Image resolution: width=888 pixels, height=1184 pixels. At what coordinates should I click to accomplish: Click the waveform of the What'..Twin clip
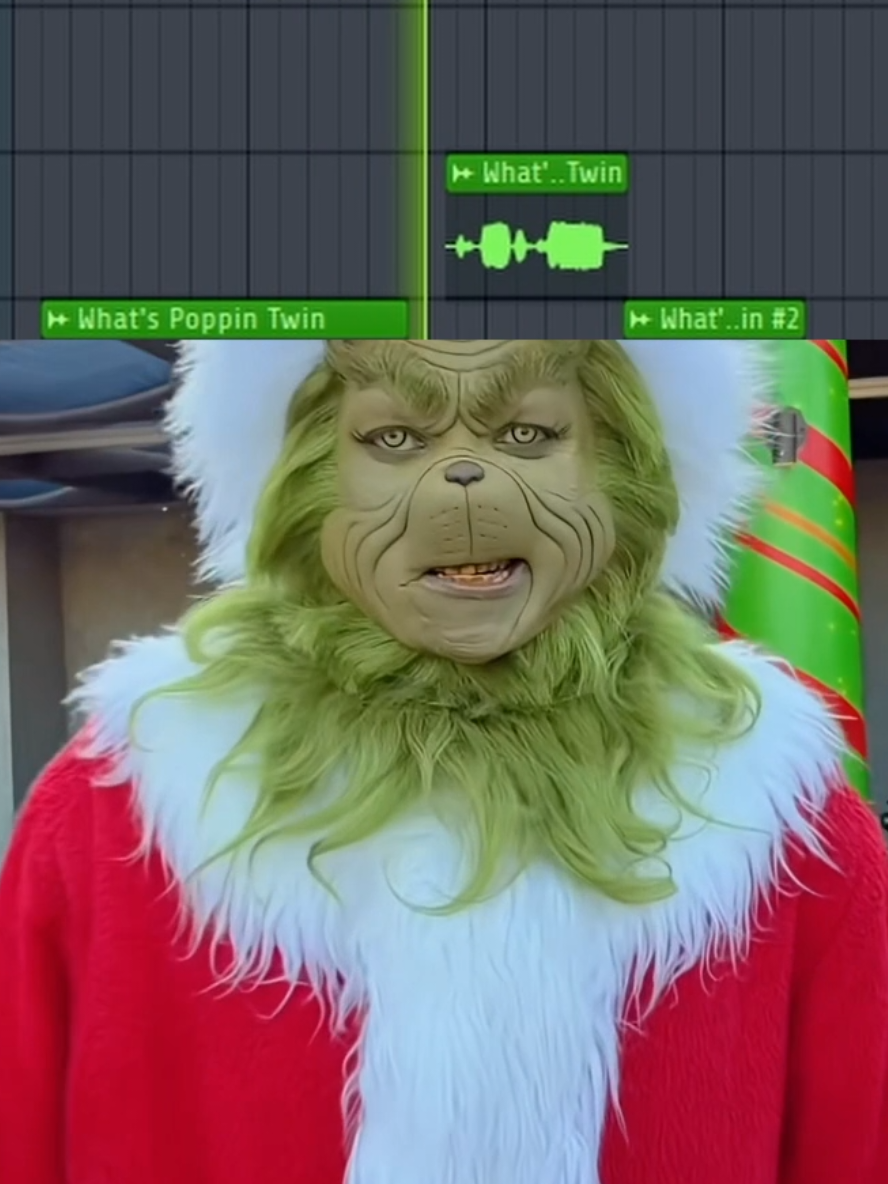[x=537, y=245]
